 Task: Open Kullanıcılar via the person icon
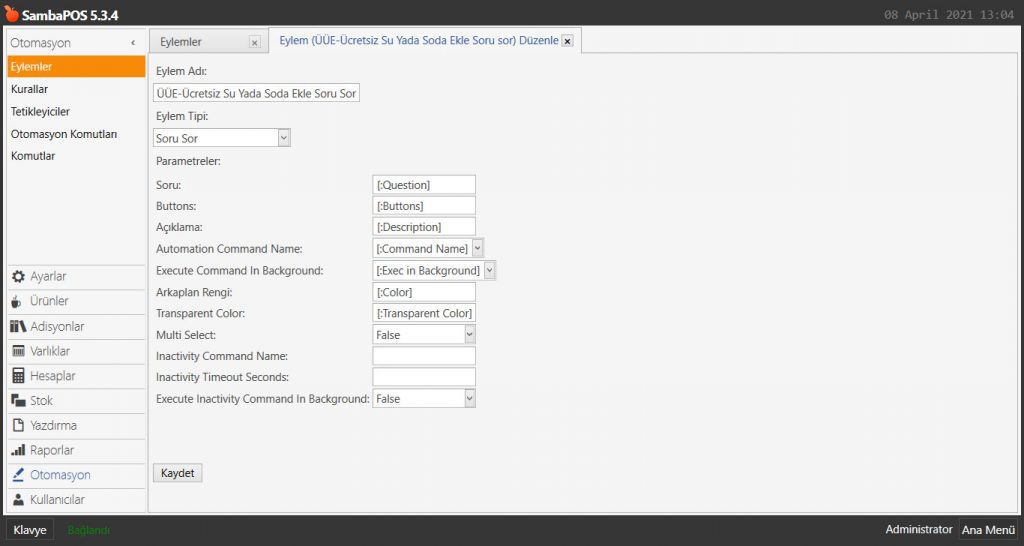click(x=18, y=500)
